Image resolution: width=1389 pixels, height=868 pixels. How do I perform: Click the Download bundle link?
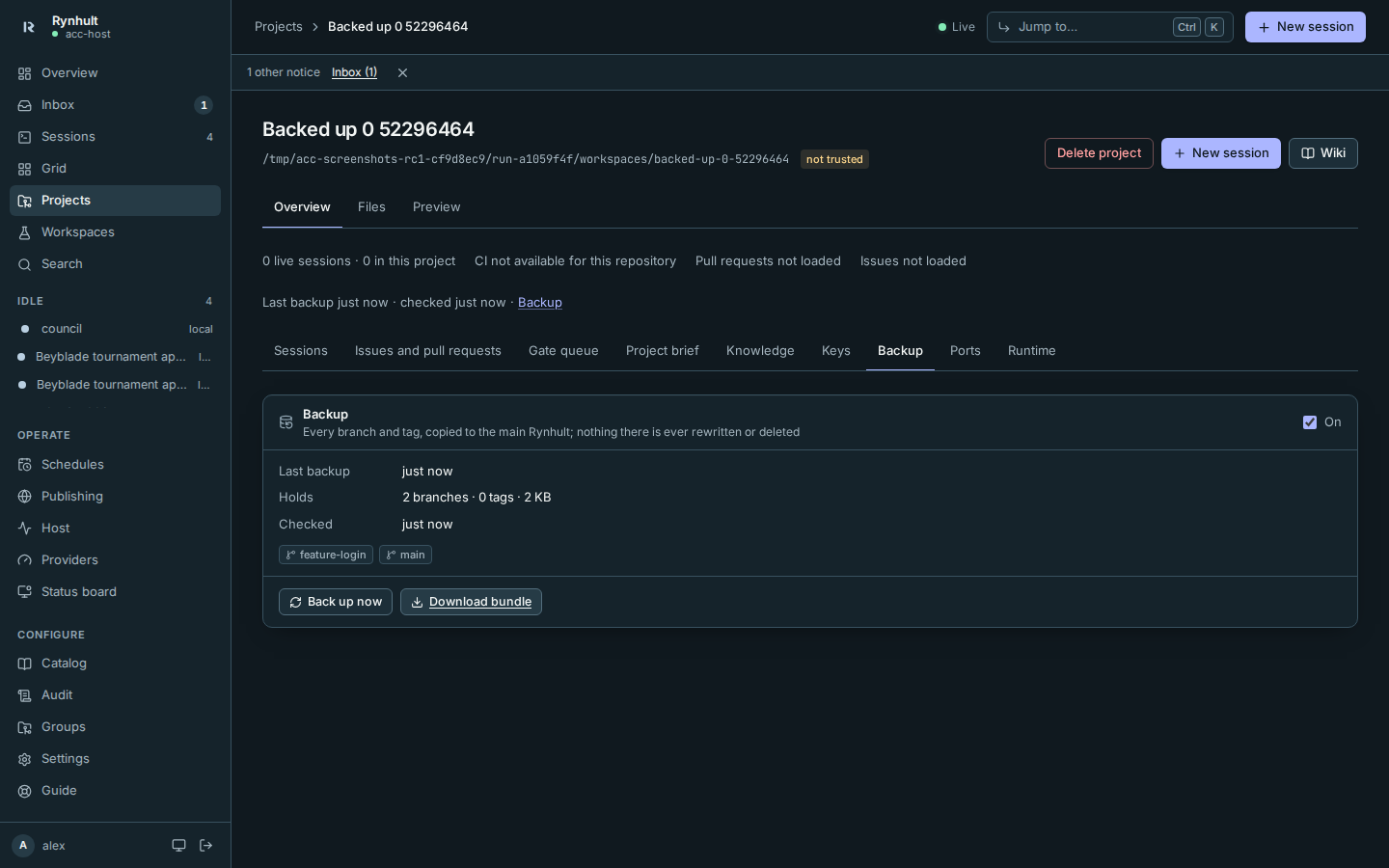(x=471, y=602)
